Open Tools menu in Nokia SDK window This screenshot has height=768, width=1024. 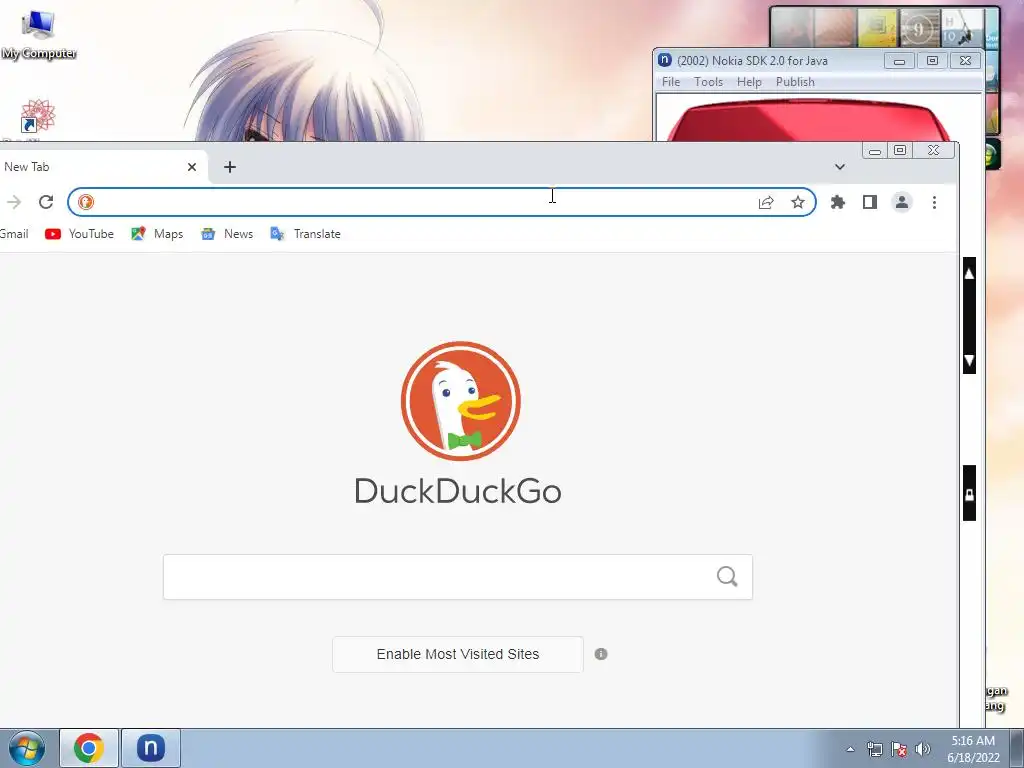pos(708,82)
